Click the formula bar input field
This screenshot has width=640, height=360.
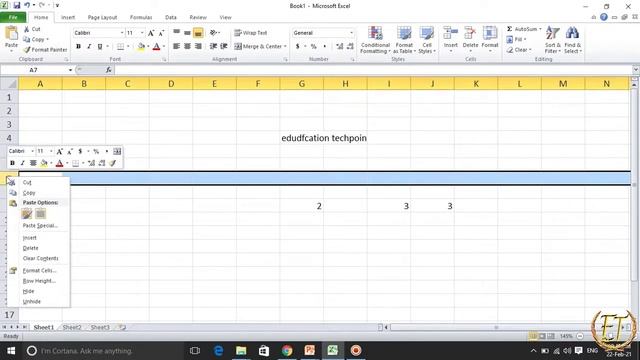[x=373, y=70]
